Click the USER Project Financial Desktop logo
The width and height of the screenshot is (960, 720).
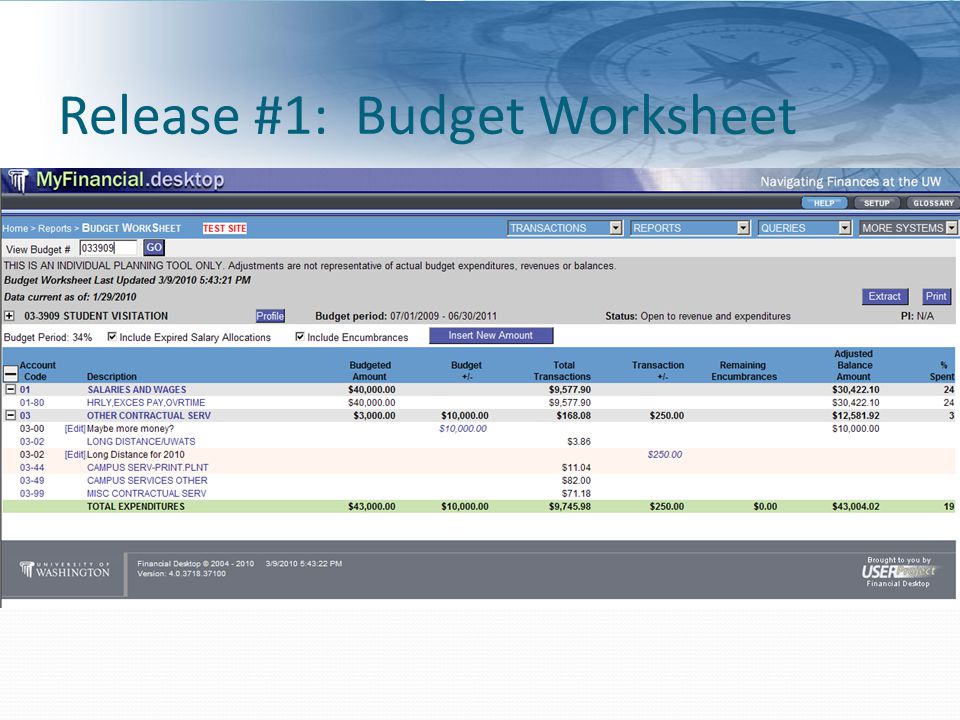(898, 572)
